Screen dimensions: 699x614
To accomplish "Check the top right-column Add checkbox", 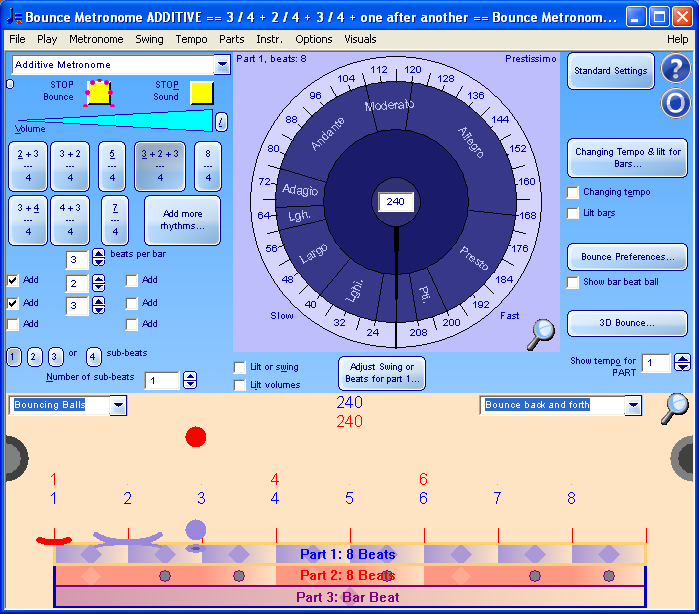I will pyautogui.click(x=132, y=280).
